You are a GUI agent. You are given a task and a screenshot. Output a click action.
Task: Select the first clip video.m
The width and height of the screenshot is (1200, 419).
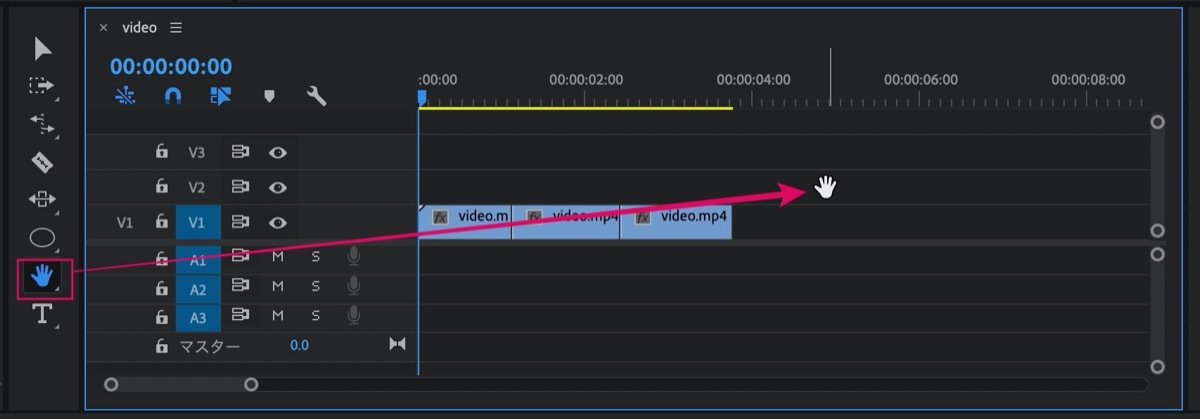(465, 222)
